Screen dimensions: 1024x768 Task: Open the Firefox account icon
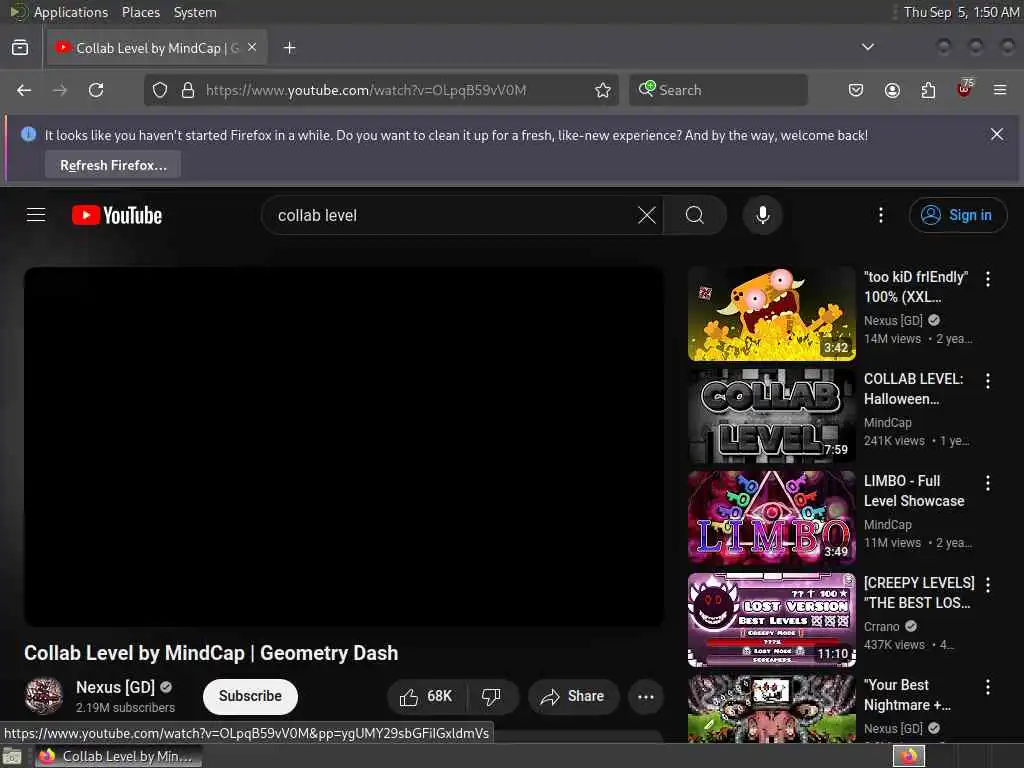click(x=892, y=90)
